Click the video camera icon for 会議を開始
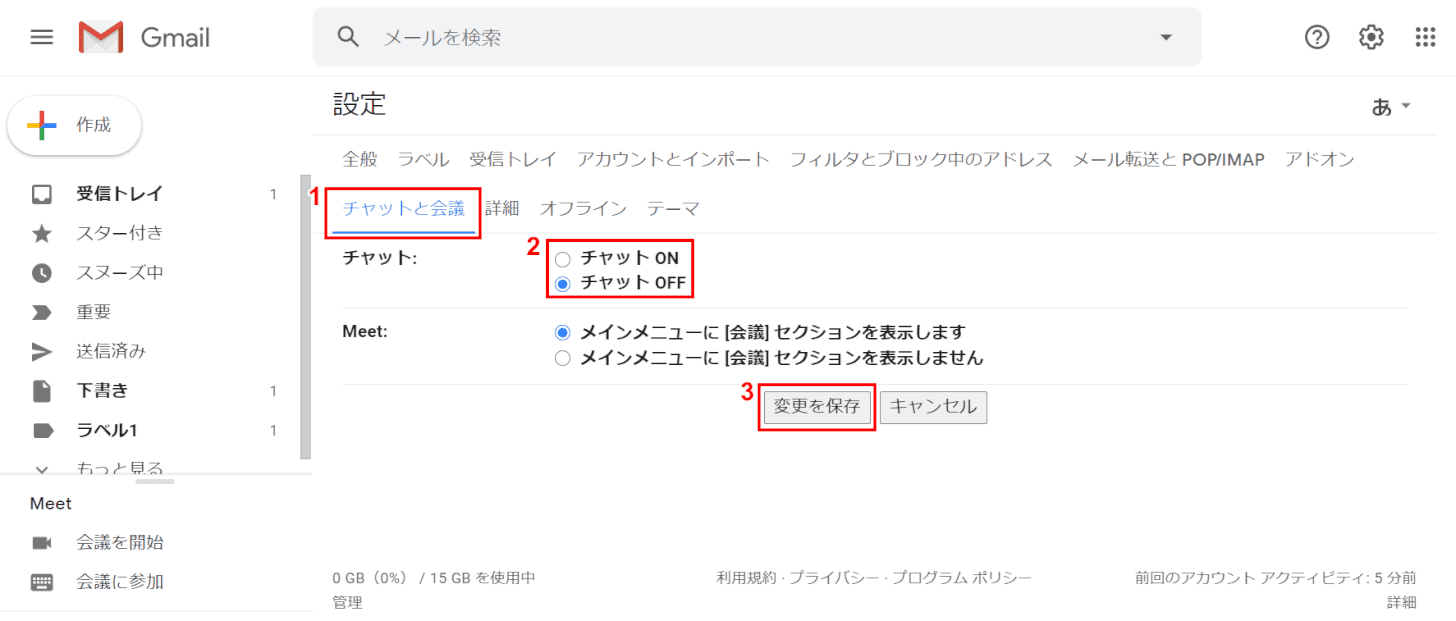This screenshot has width=1456, height=621. (41, 543)
